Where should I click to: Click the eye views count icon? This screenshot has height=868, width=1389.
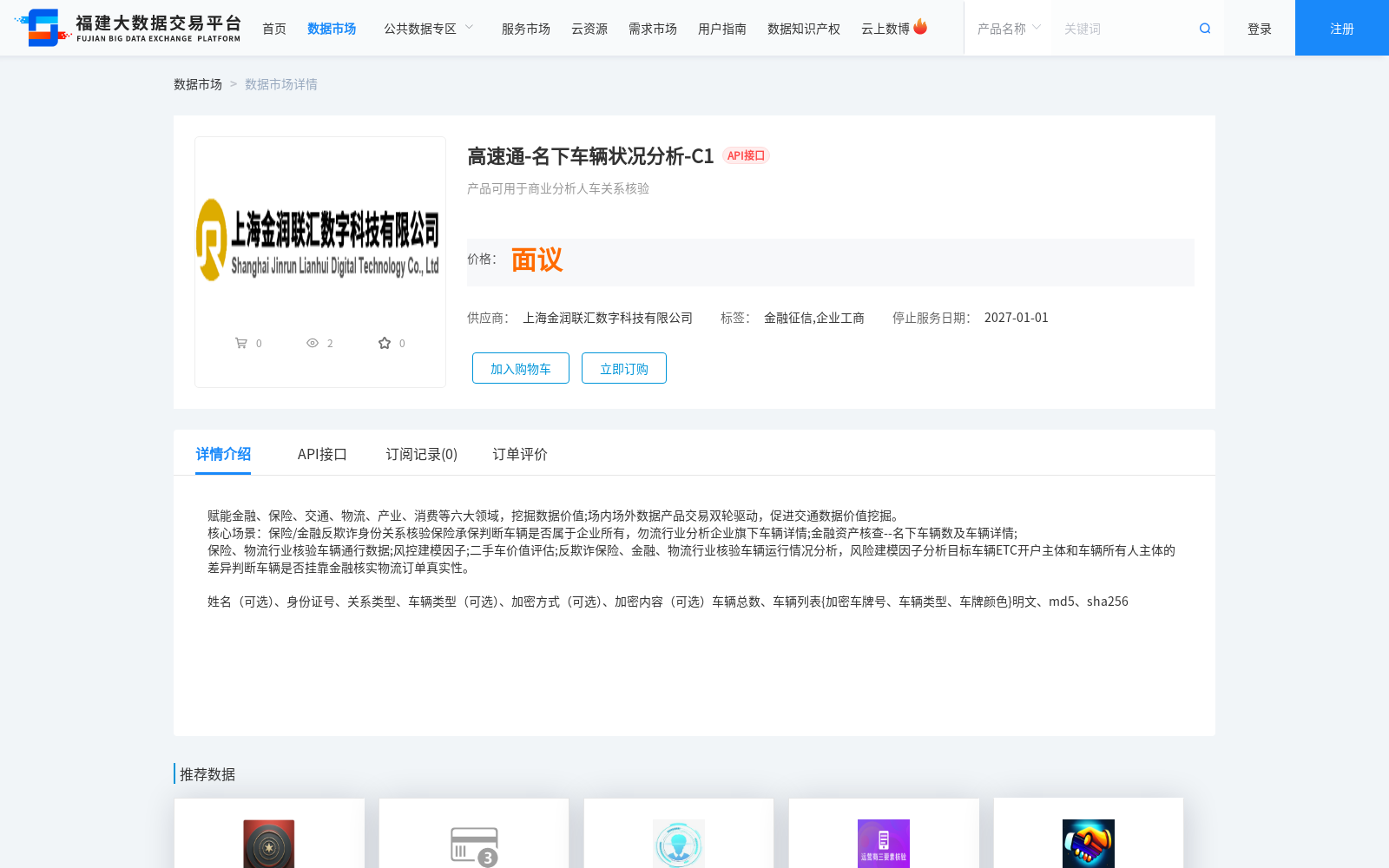[313, 343]
